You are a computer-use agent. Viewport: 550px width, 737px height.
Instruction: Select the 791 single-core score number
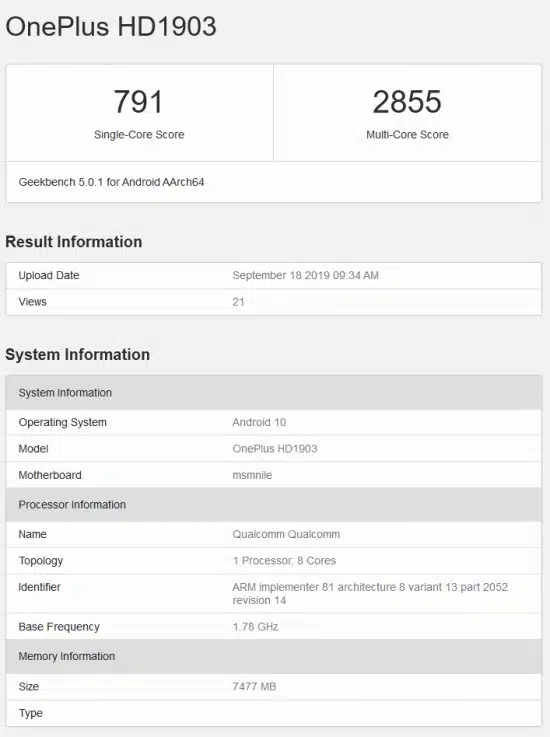click(x=138, y=102)
